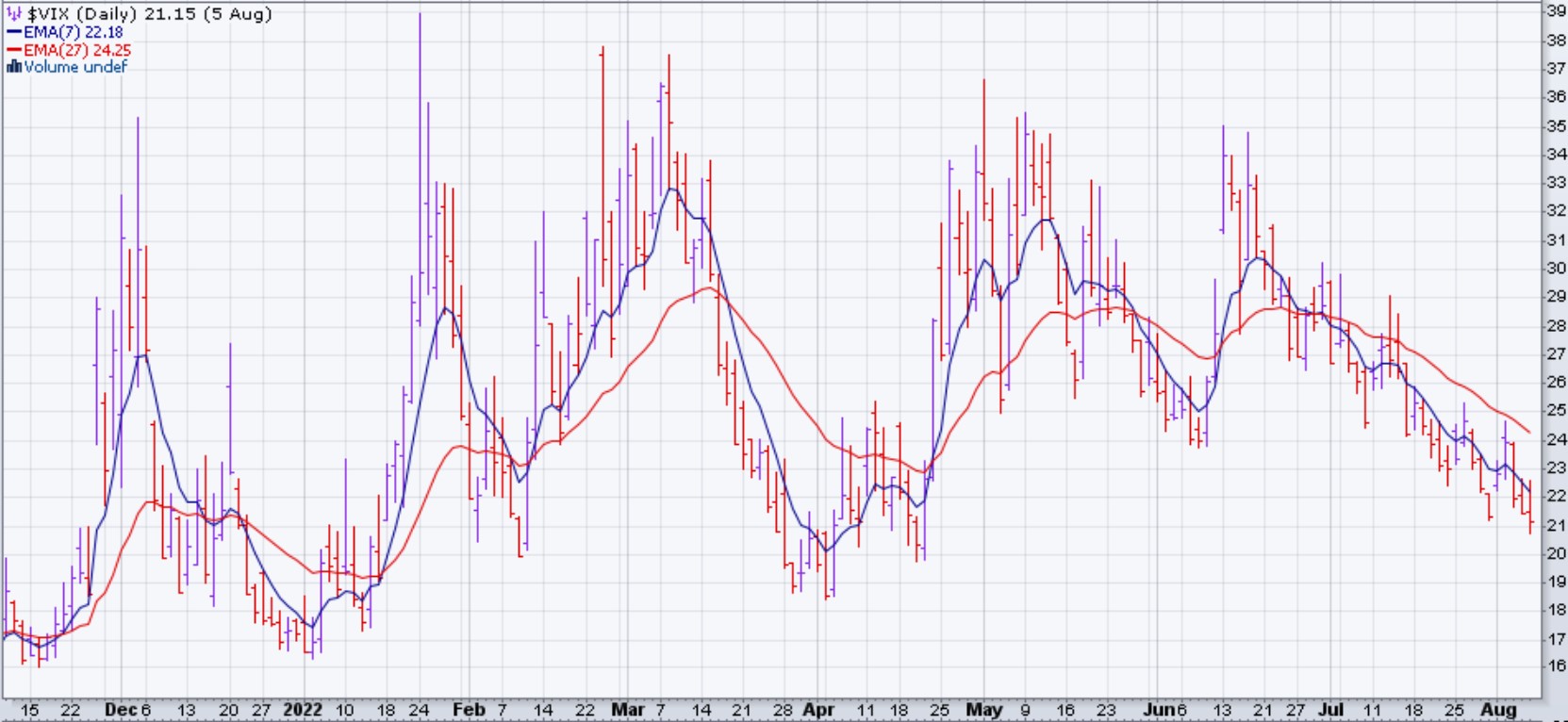Click the EMA(7) 22.18 legend label
The image size is (1568, 722).
pos(74,32)
